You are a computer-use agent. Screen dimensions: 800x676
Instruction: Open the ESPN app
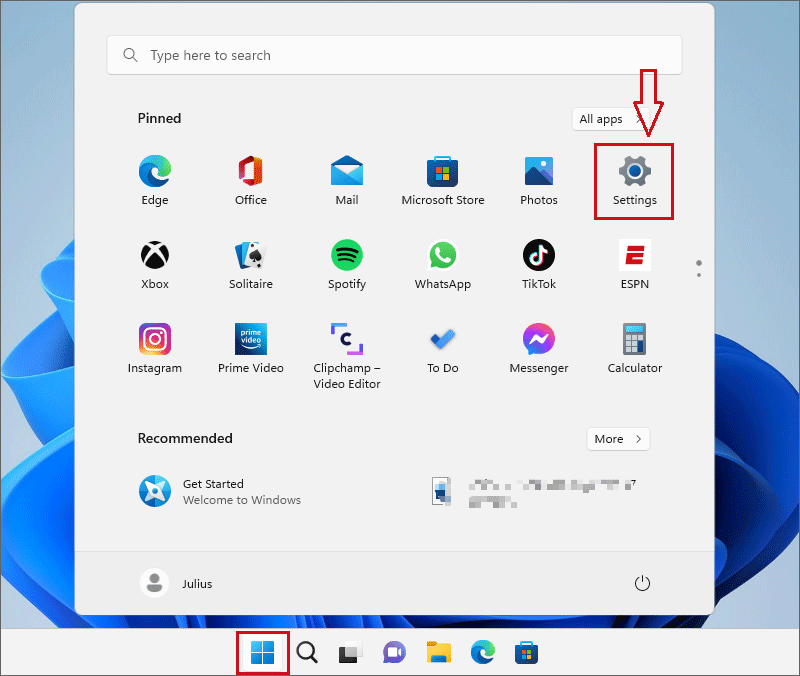634,265
